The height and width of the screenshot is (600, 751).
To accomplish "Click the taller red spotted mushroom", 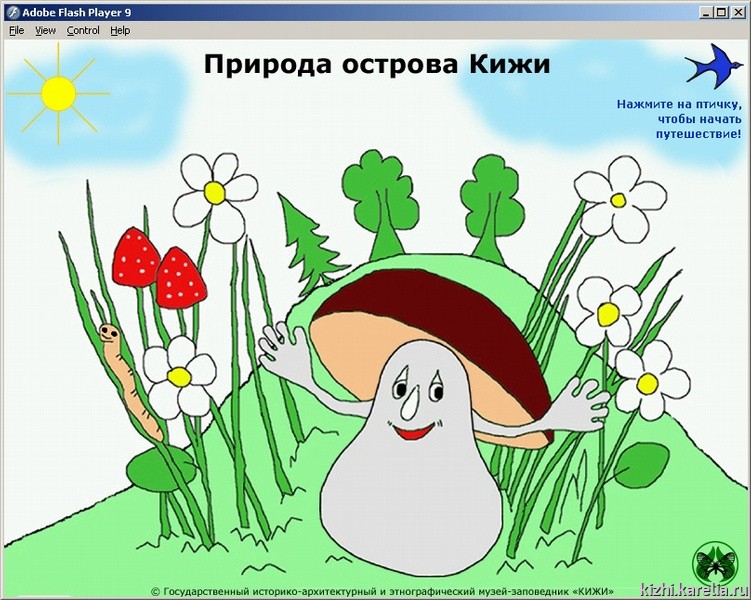I will pyautogui.click(x=135, y=258).
